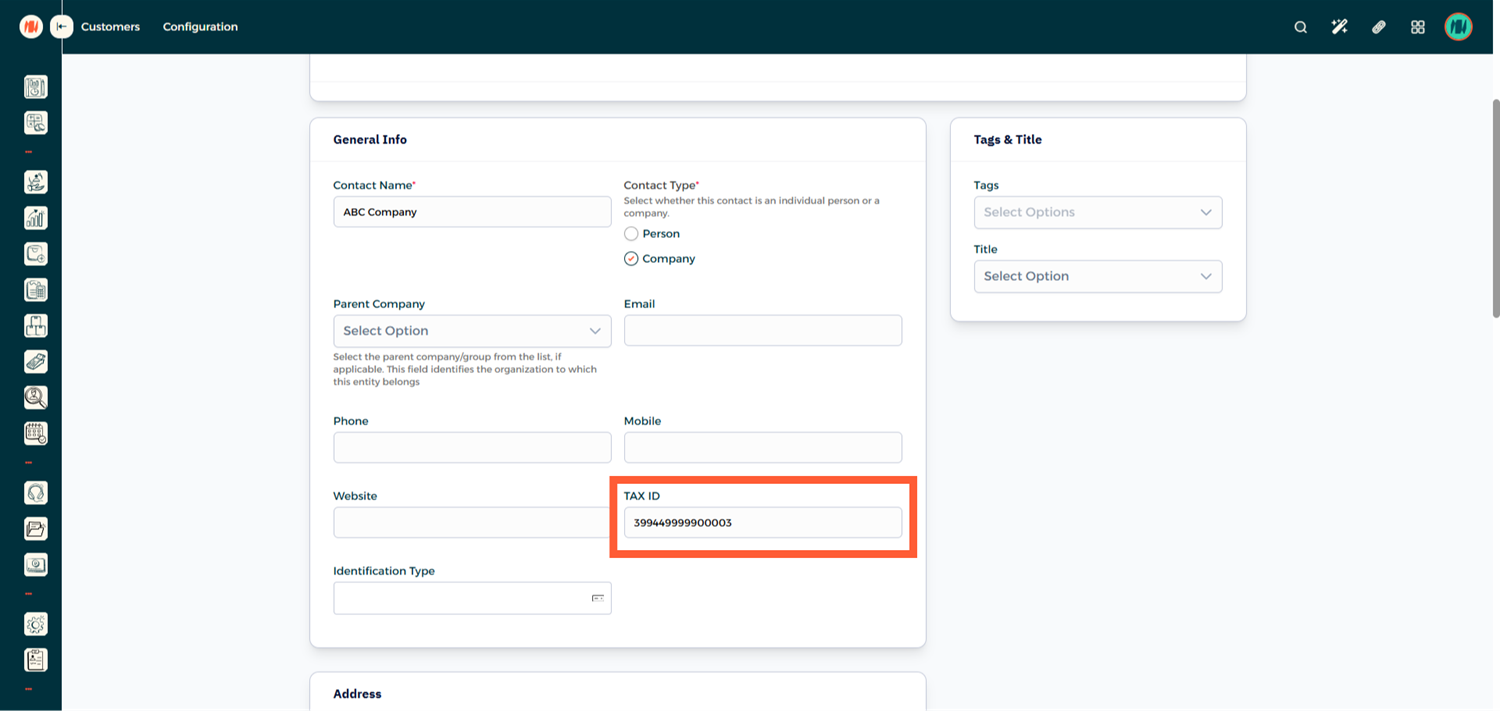The width and height of the screenshot is (1500, 711).
Task: Open the gear settings icon in sidebar
Action: pos(36,624)
